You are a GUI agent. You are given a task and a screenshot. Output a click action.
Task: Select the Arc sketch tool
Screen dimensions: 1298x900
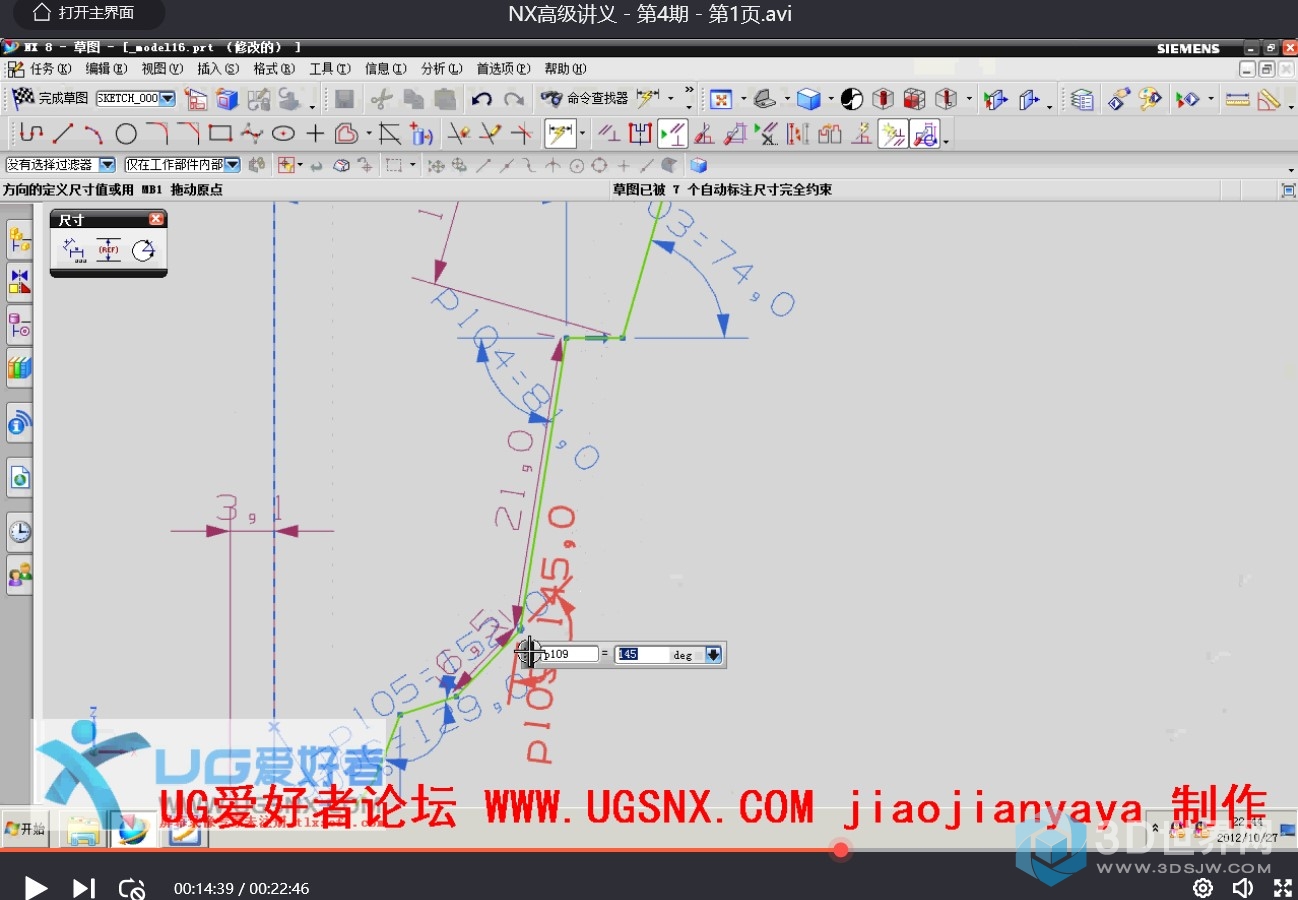(x=94, y=133)
